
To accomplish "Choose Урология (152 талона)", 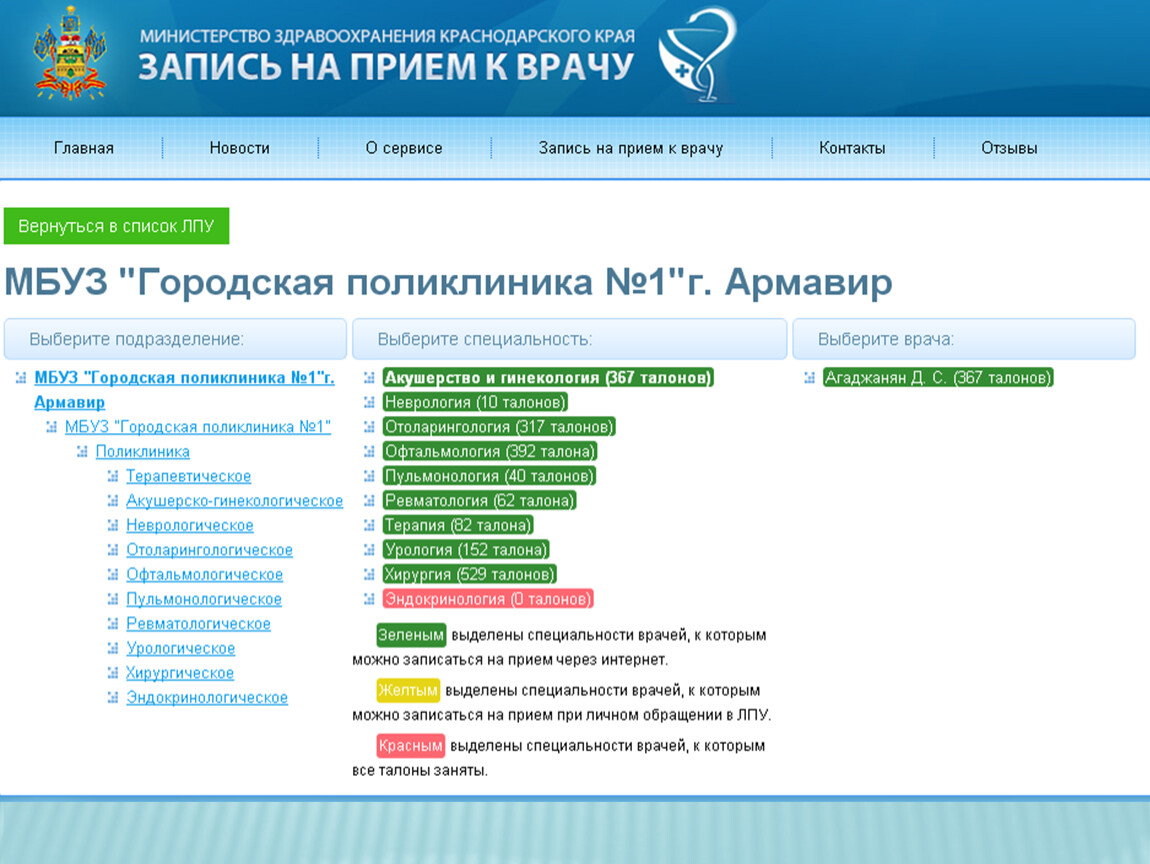I will tap(466, 549).
